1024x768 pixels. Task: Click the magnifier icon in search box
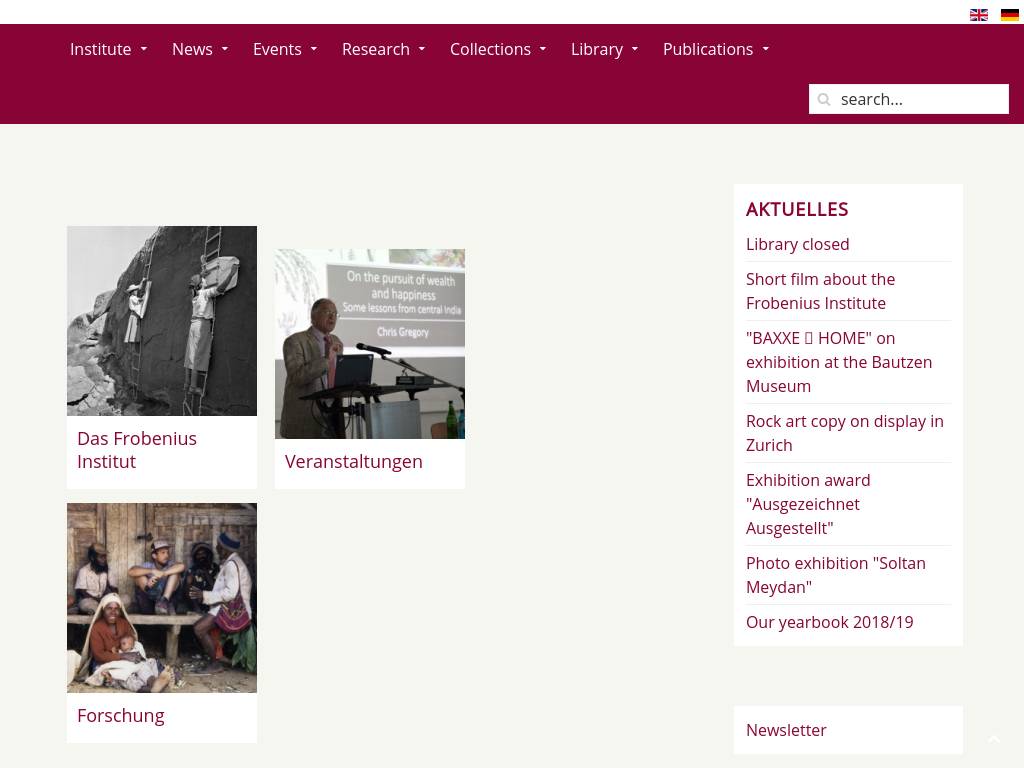coord(824,99)
